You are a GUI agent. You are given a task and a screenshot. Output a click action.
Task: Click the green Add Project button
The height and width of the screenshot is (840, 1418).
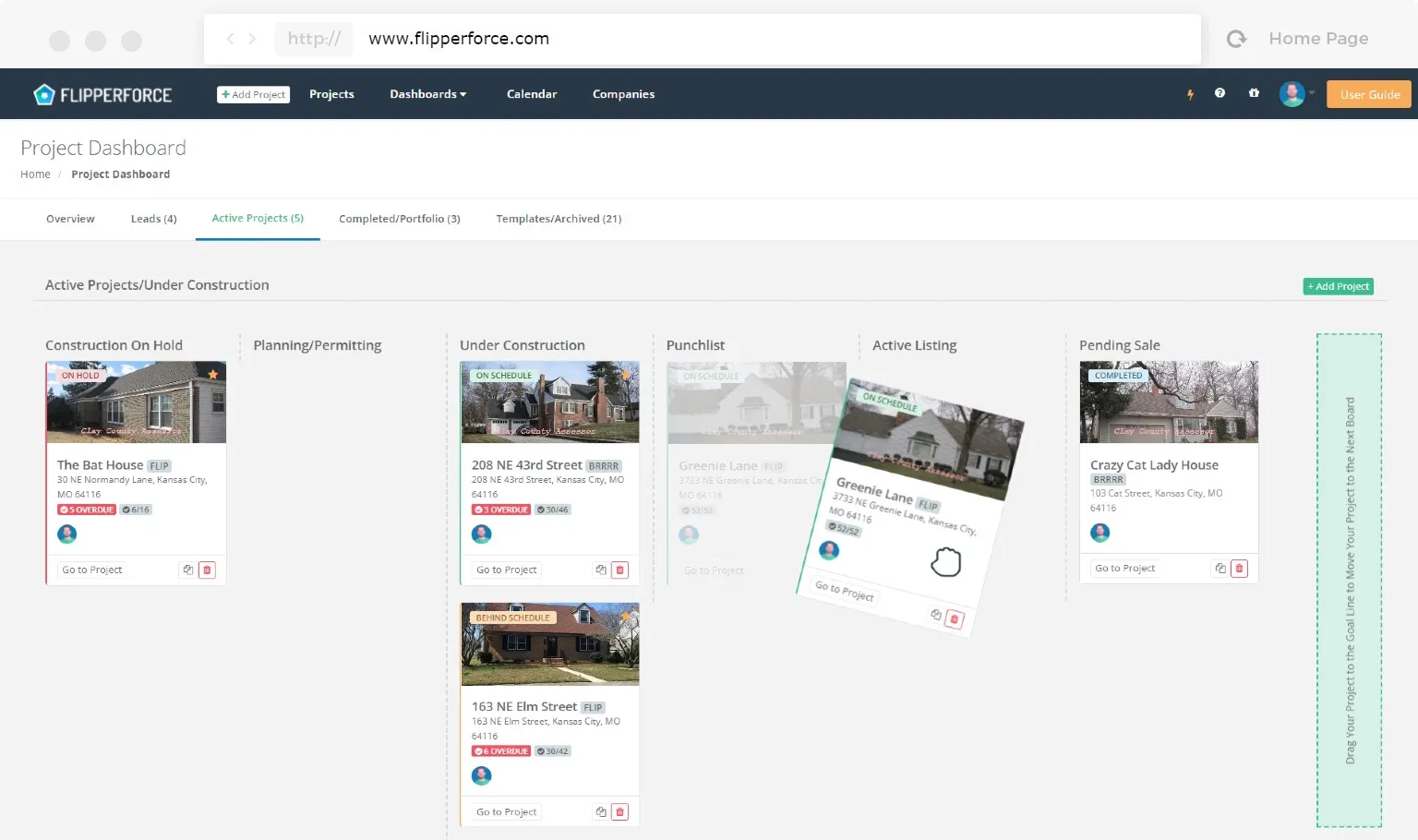[1338, 286]
